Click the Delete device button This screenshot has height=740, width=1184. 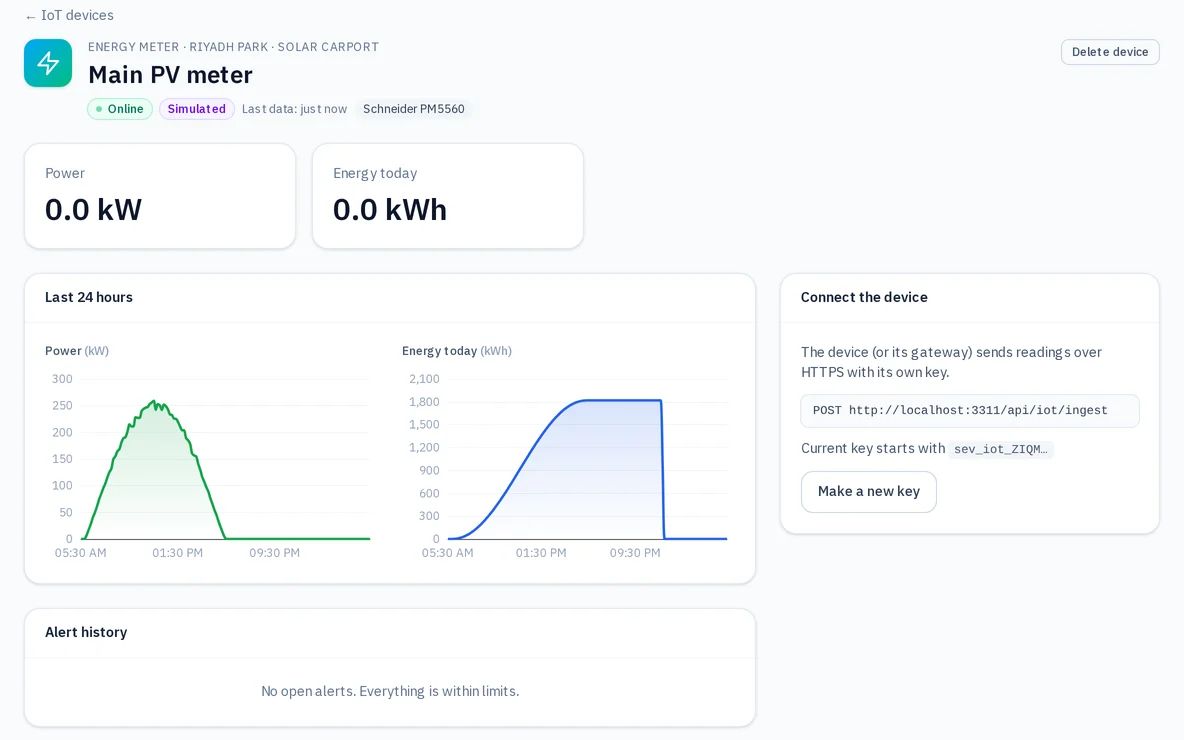coord(1110,52)
